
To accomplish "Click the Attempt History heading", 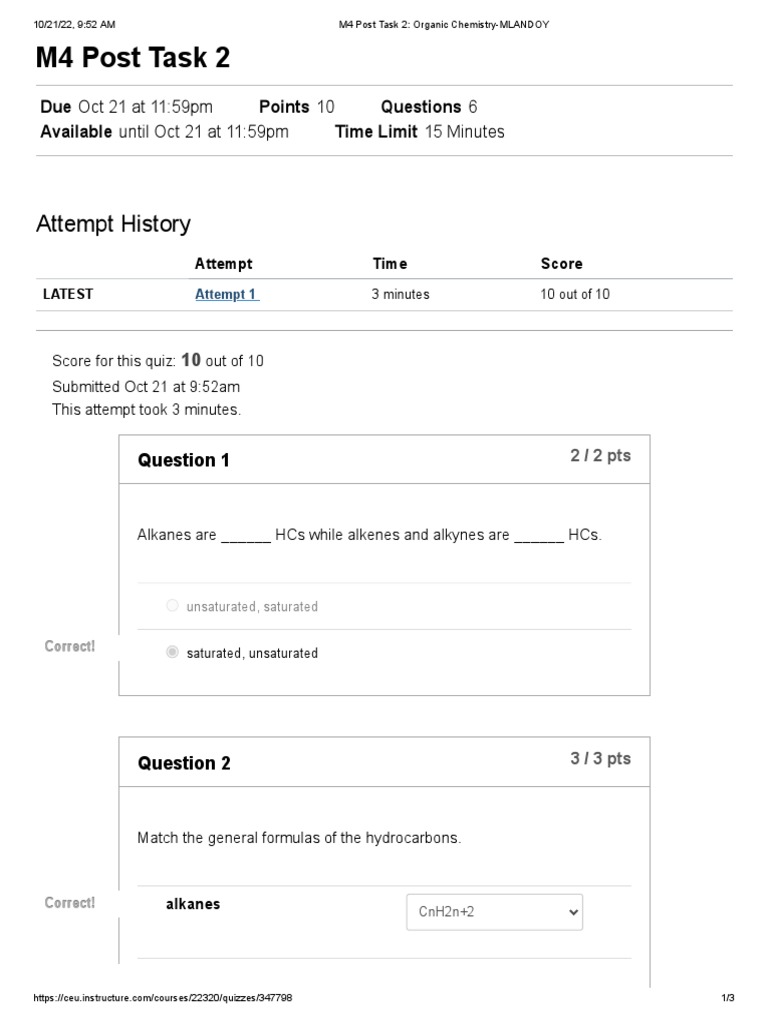I will [x=113, y=224].
